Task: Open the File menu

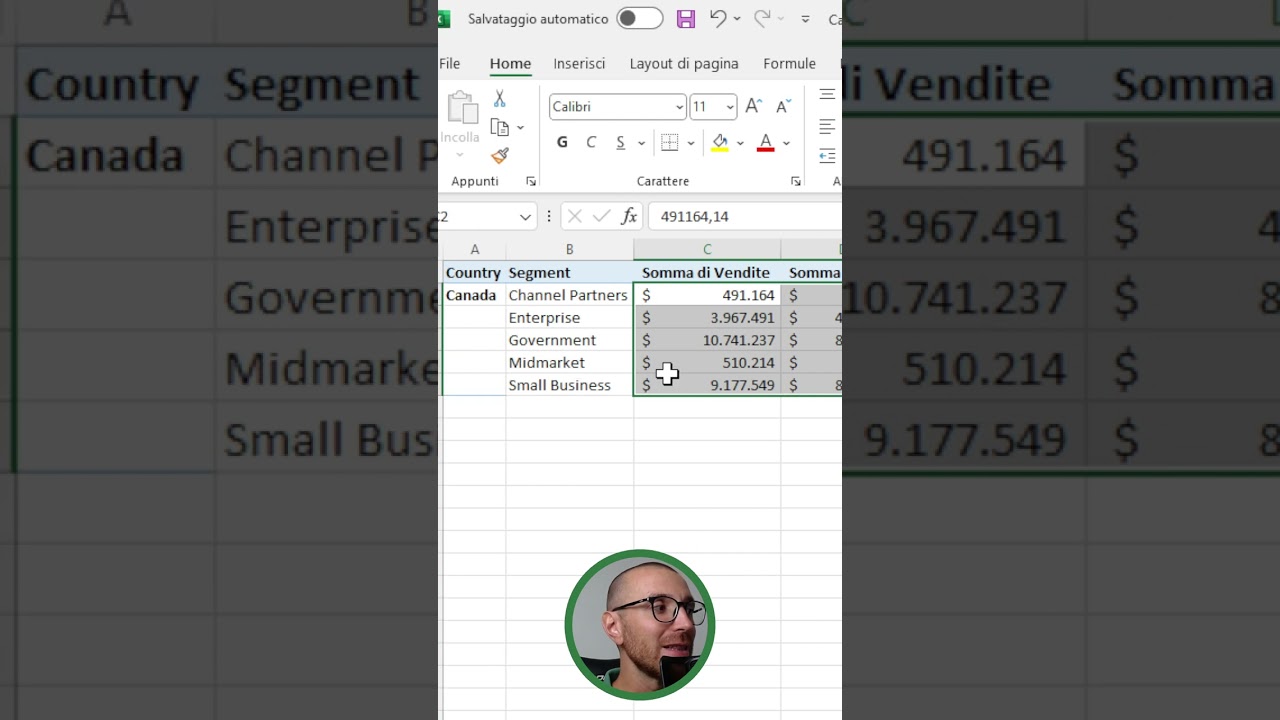Action: click(x=450, y=63)
